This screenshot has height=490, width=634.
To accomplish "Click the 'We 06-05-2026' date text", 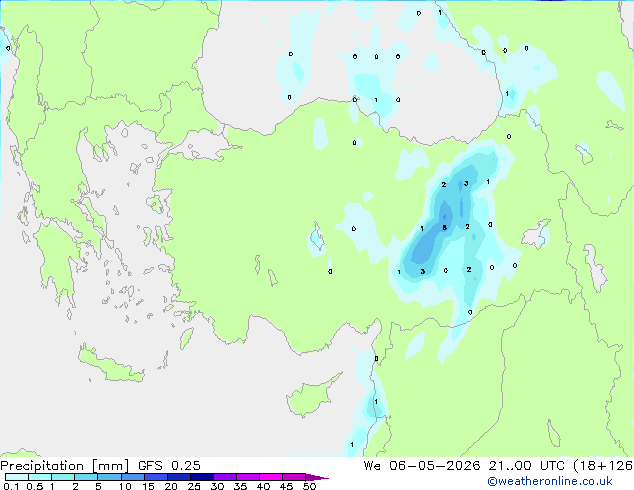I will tap(422, 466).
